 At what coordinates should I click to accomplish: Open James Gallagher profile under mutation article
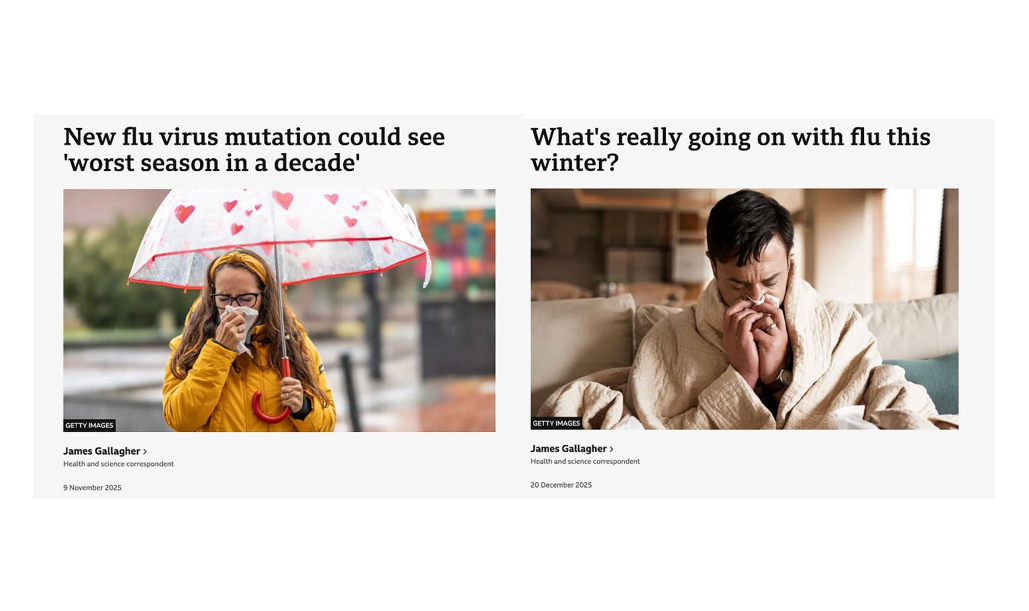[102, 451]
